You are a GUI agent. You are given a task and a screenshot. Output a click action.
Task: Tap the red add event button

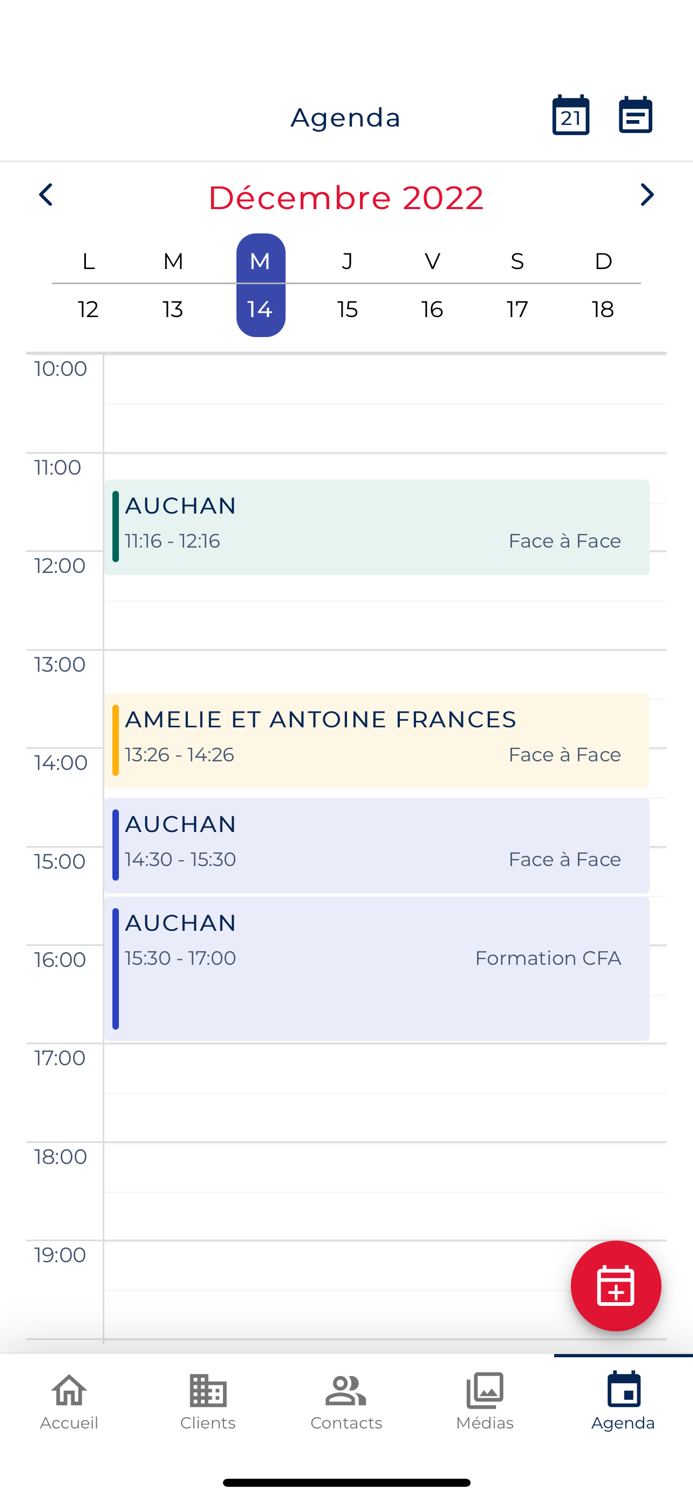coord(615,1286)
